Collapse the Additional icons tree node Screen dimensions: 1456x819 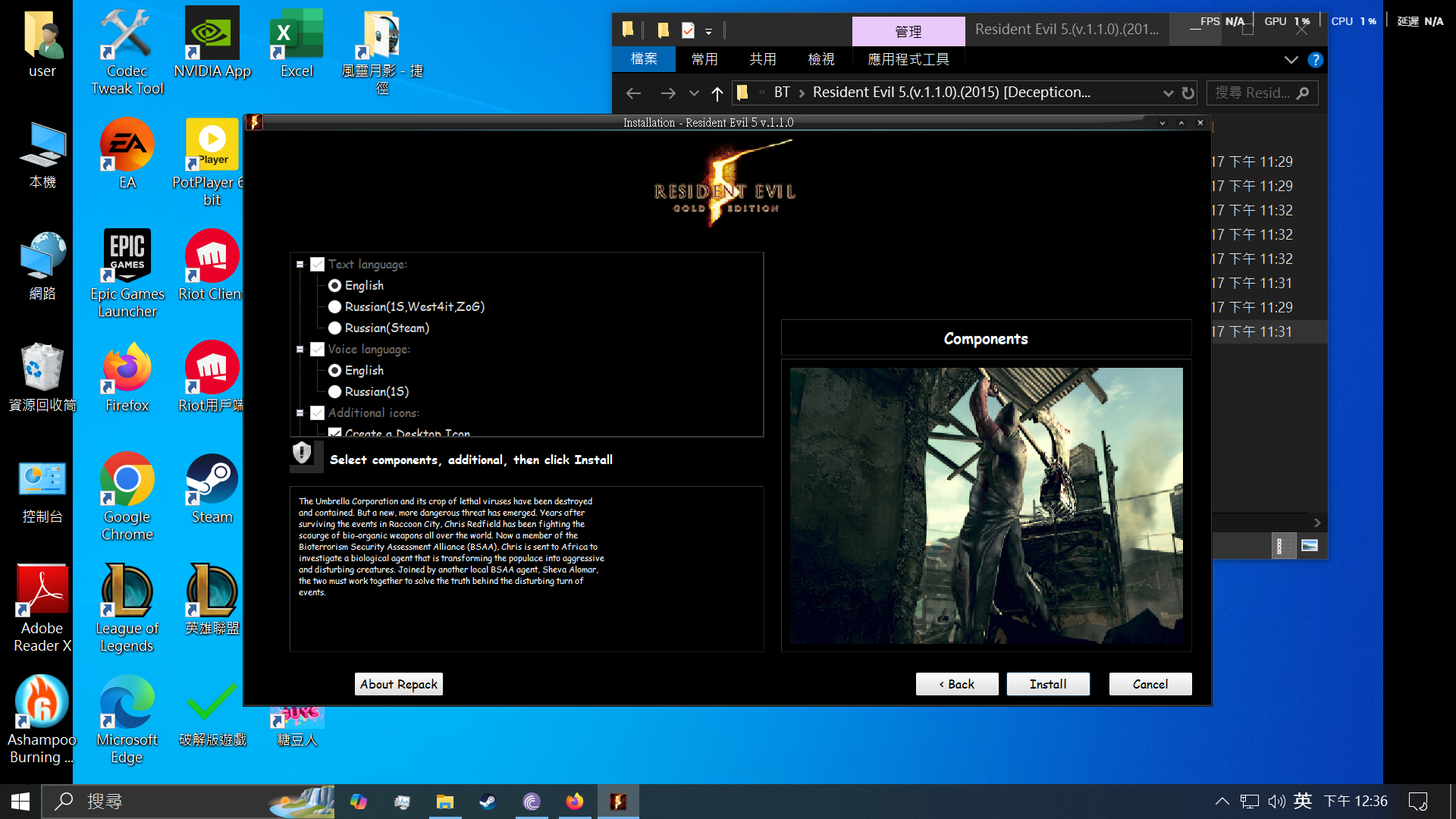pos(300,413)
